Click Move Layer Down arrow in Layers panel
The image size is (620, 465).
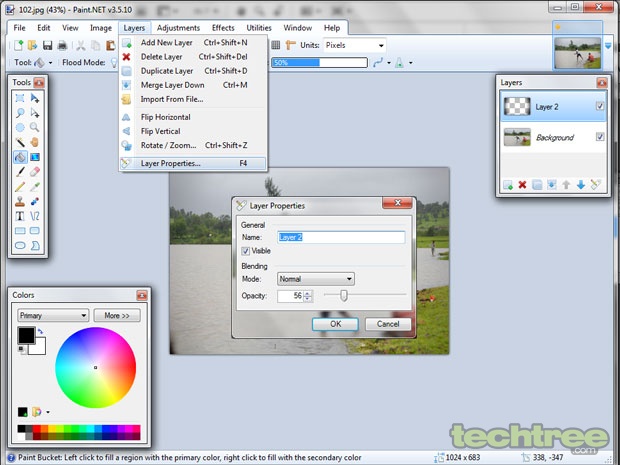click(x=581, y=185)
